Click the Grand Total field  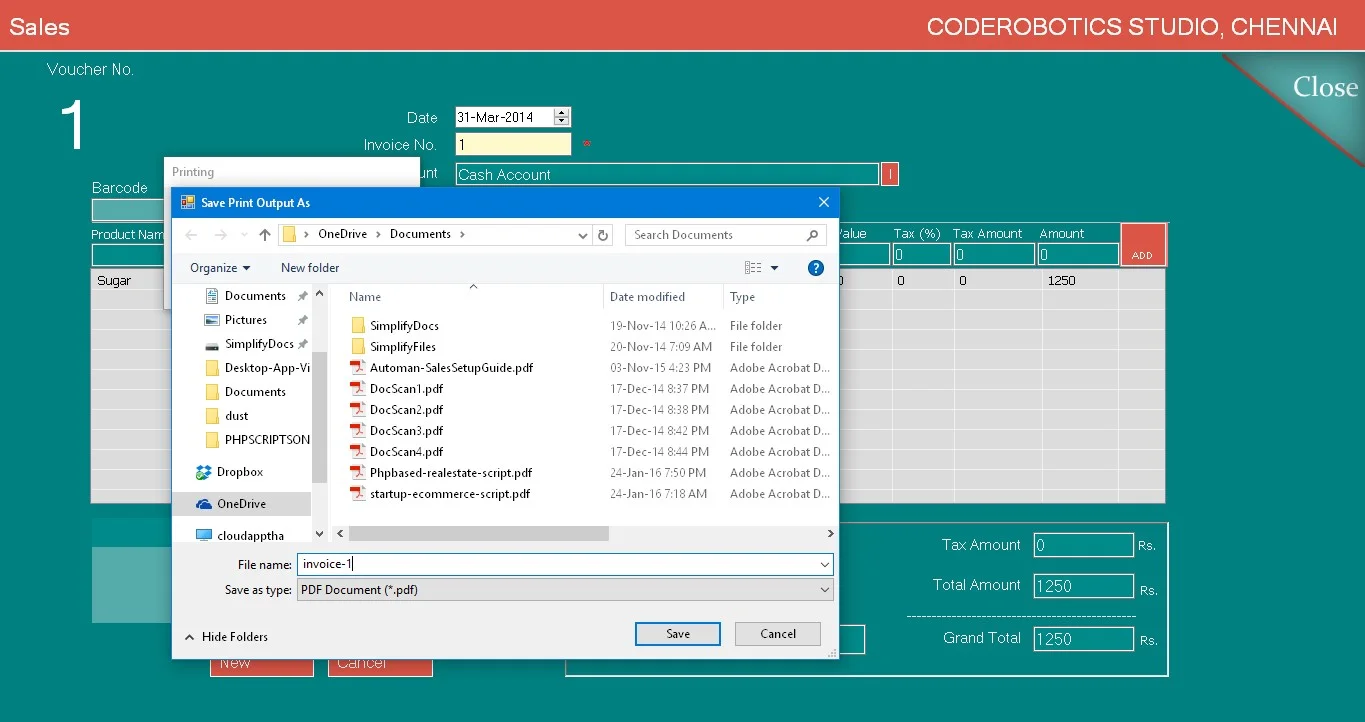tap(1083, 639)
